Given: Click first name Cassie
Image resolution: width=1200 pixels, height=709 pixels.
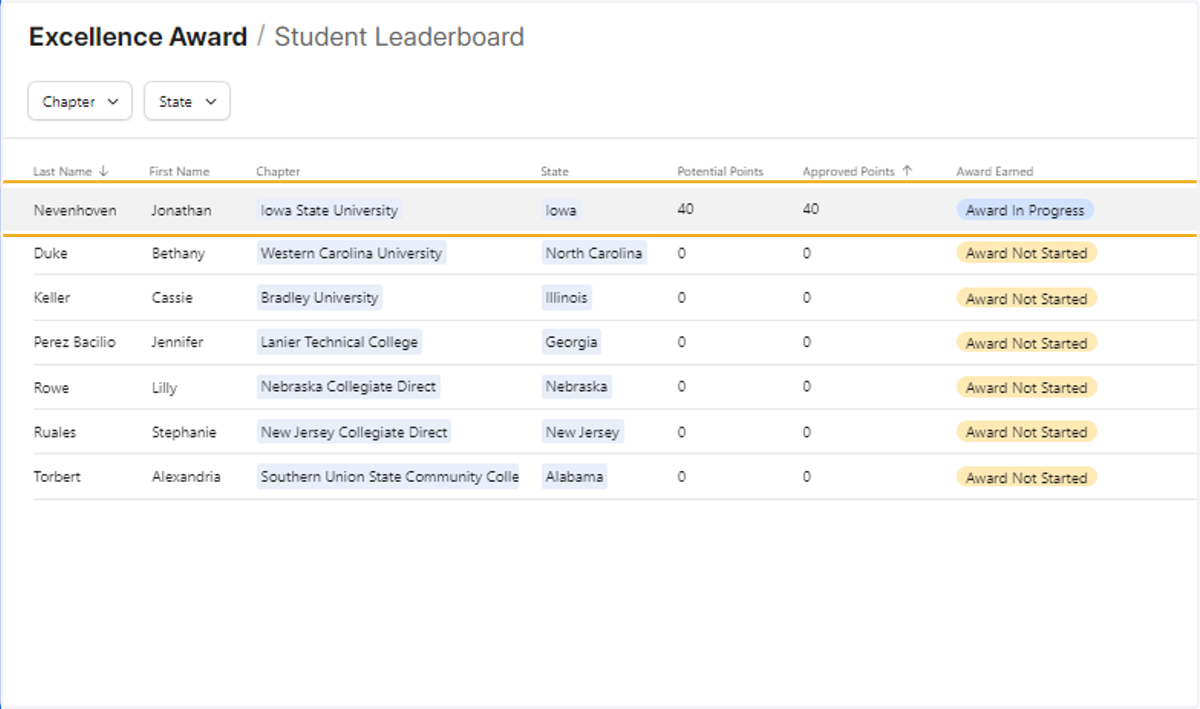Looking at the screenshot, I should pyautogui.click(x=172, y=298).
